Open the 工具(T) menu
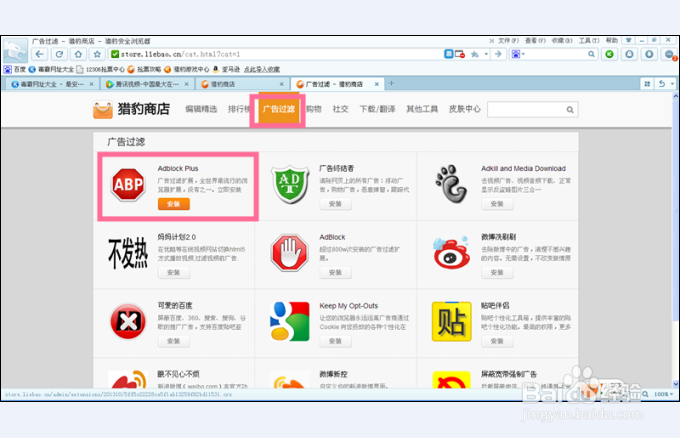Image resolution: width=680 pixels, height=438 pixels. point(589,41)
